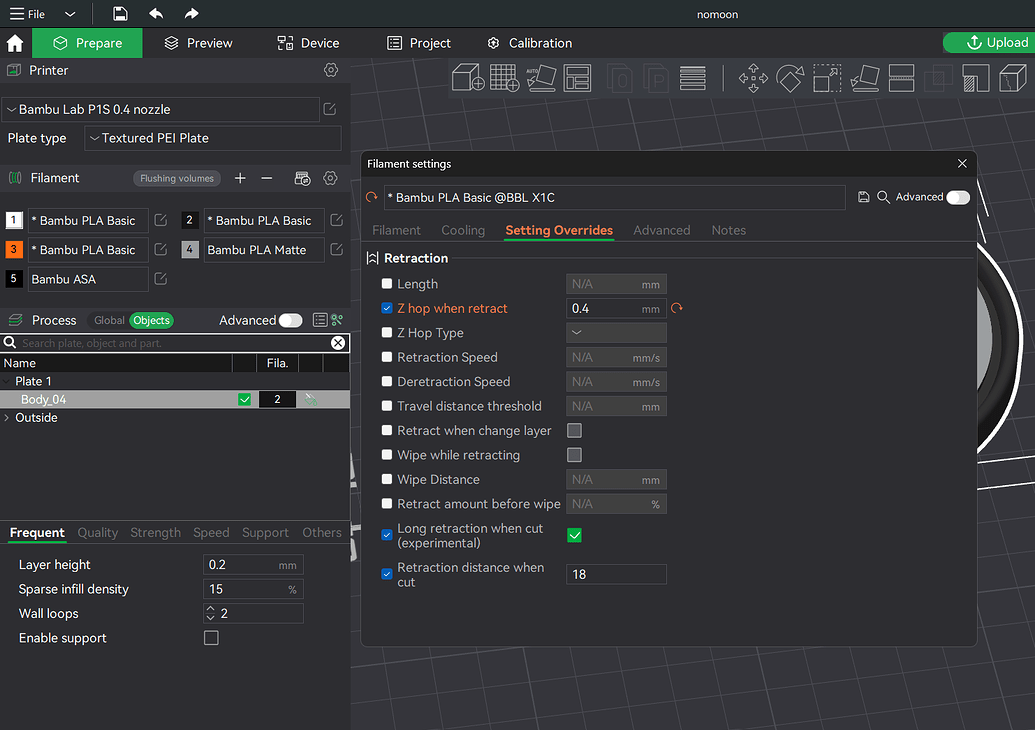Image resolution: width=1035 pixels, height=730 pixels.
Task: Redo the last action
Action: 191,14
